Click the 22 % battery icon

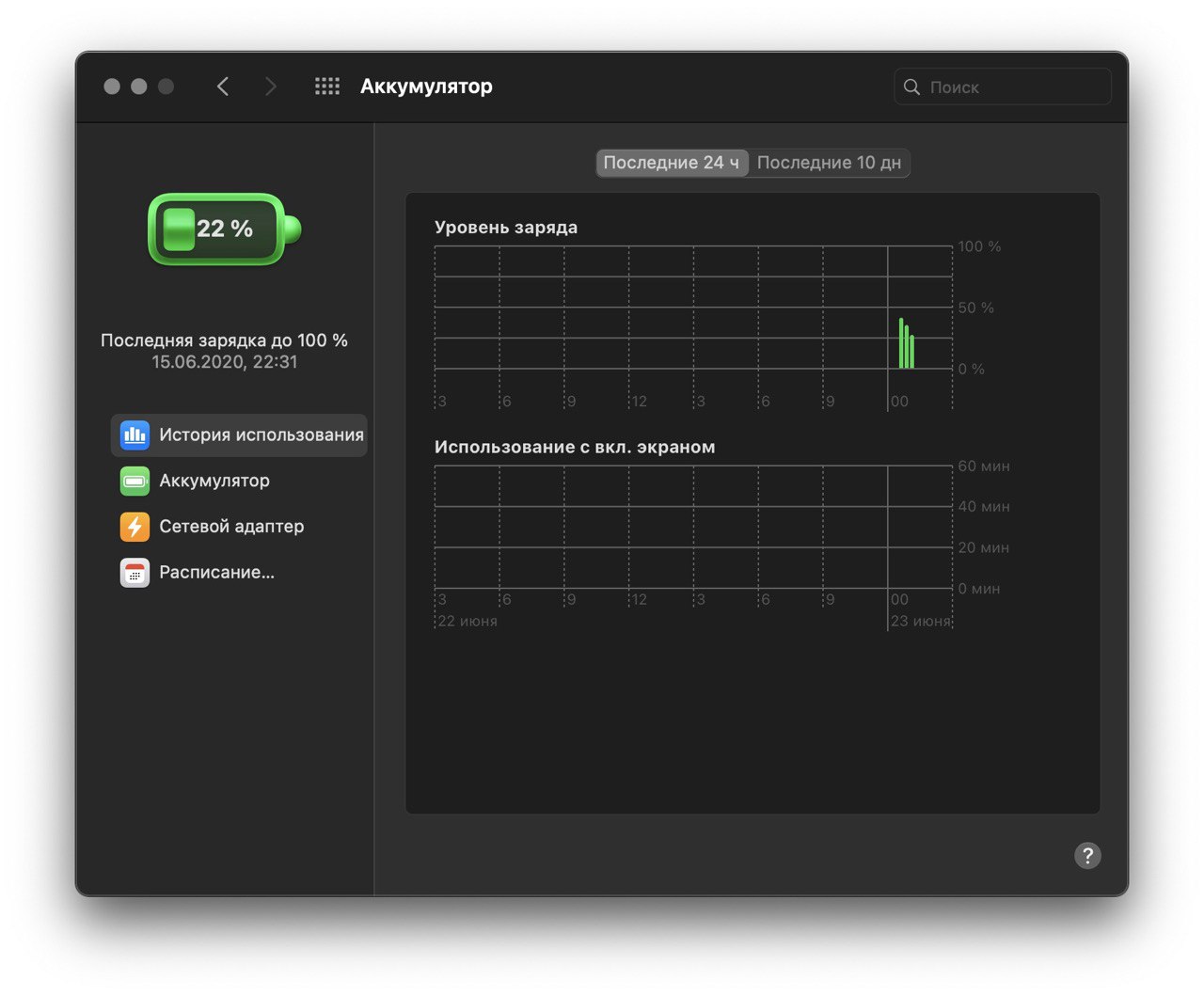[224, 229]
